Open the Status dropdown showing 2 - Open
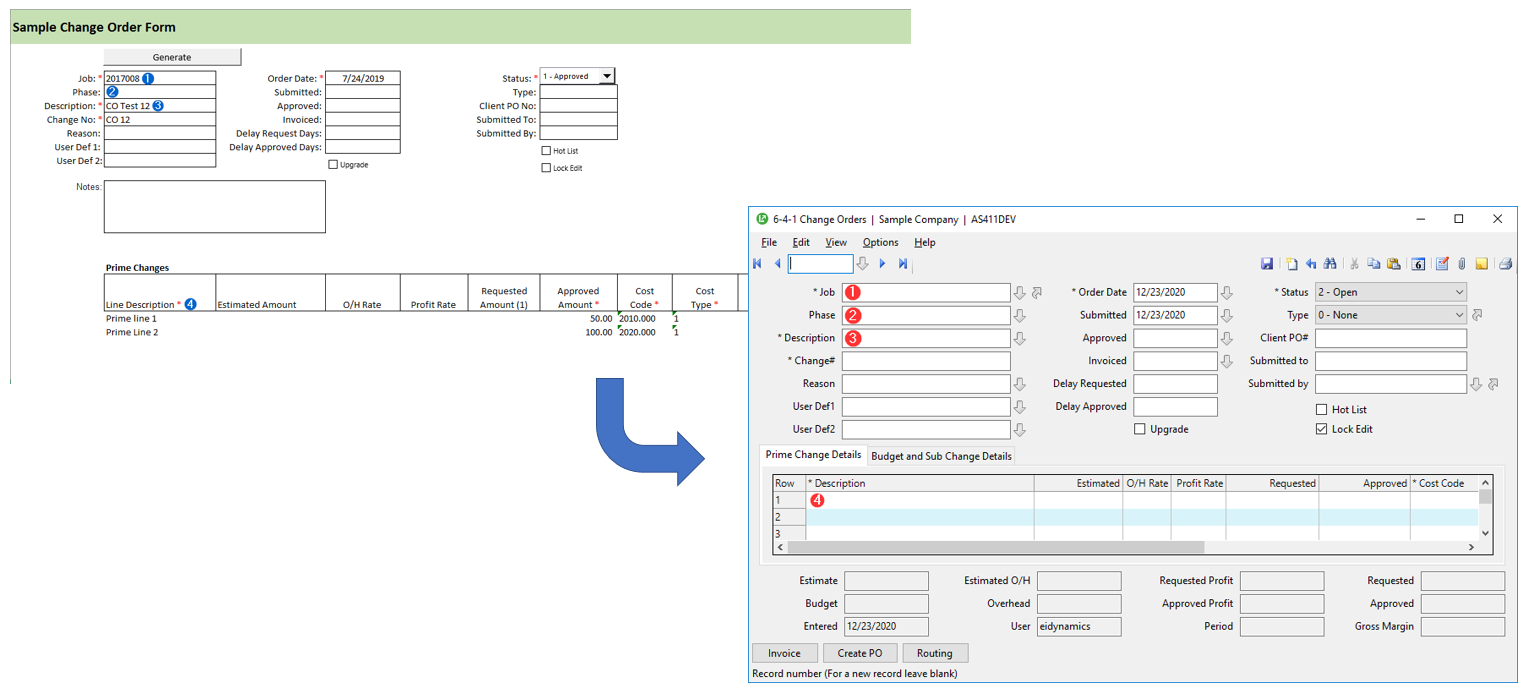 pos(1390,292)
